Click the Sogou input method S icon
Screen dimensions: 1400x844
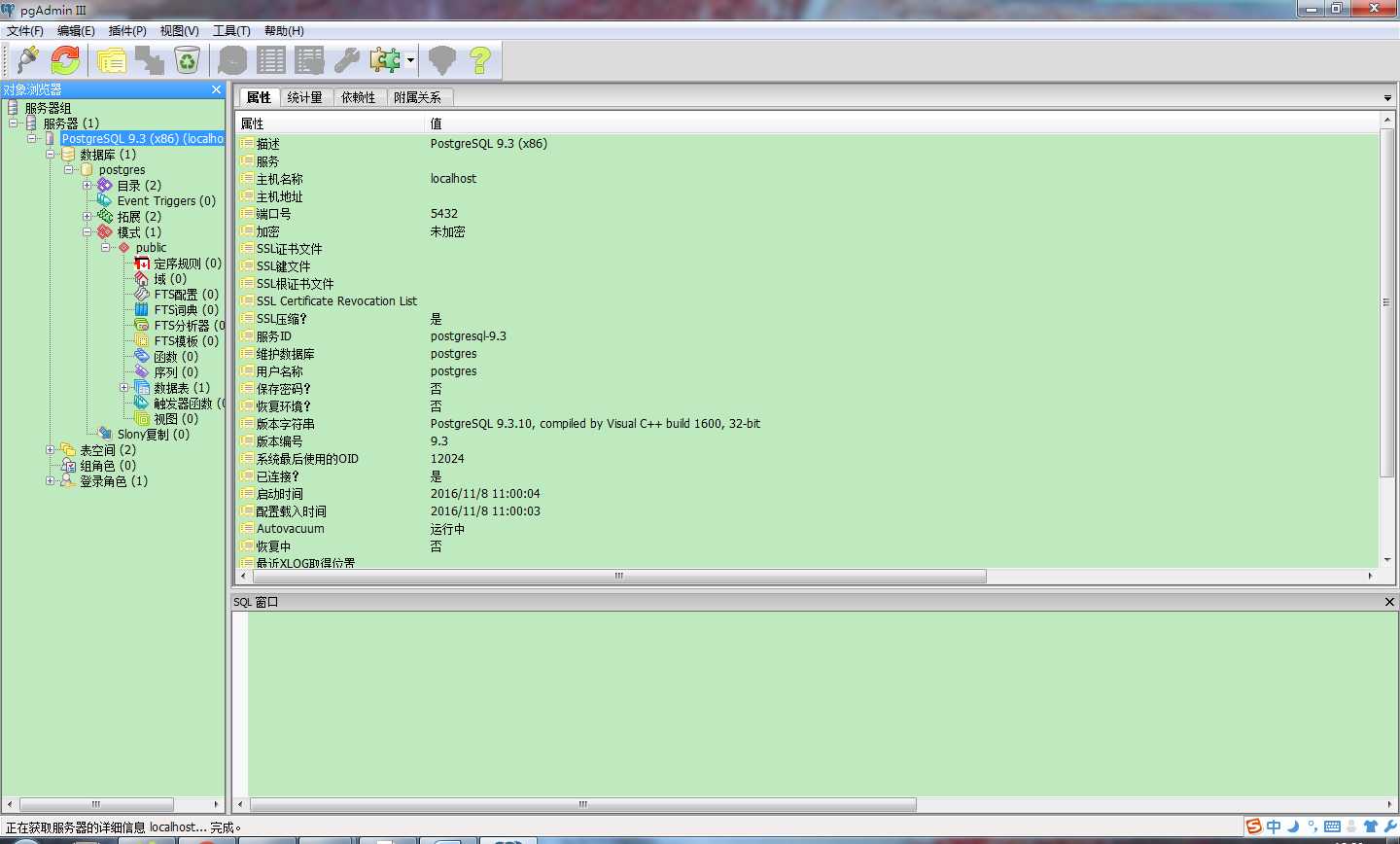pos(1254,826)
